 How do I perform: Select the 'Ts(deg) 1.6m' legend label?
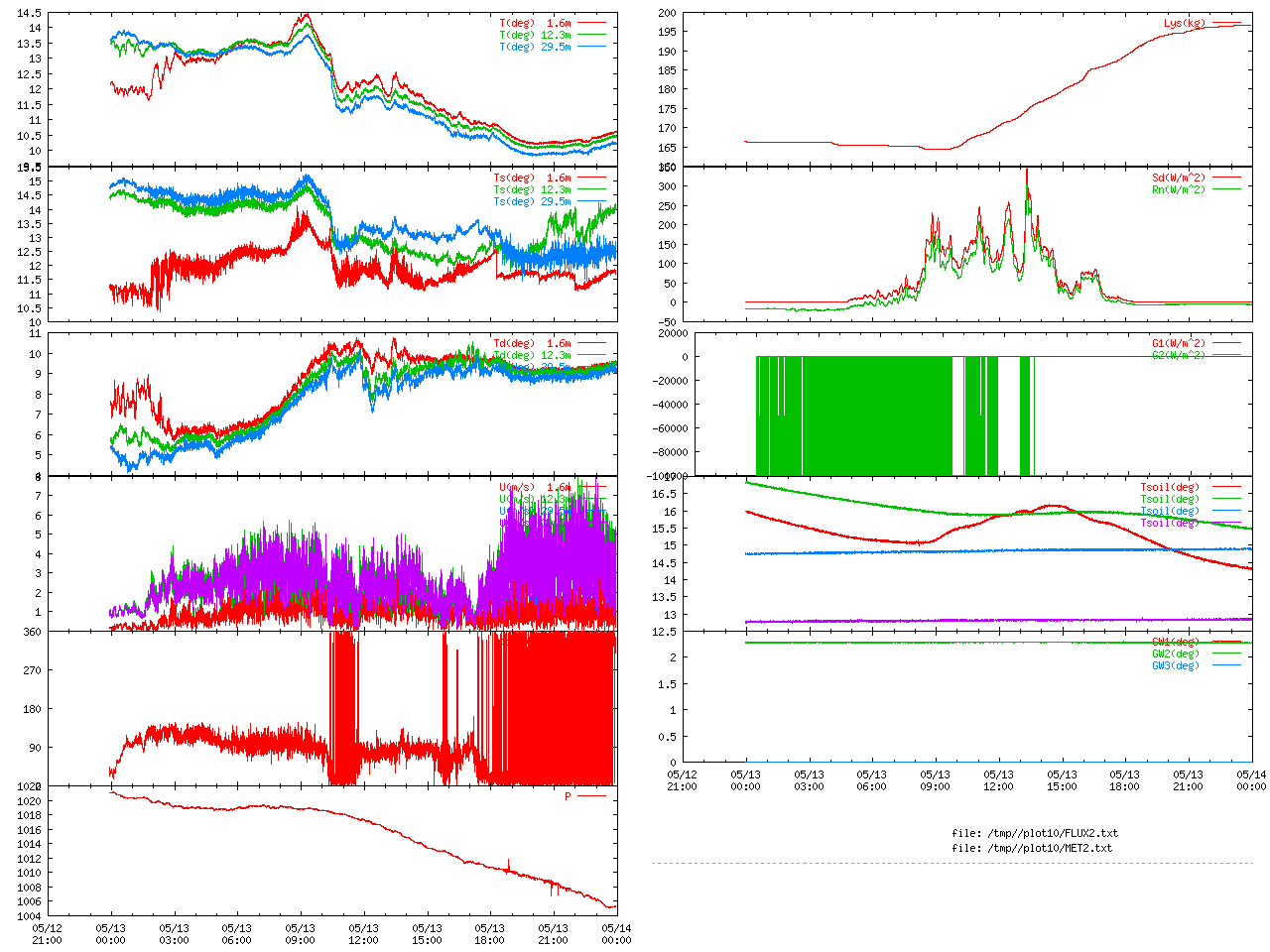click(x=532, y=178)
